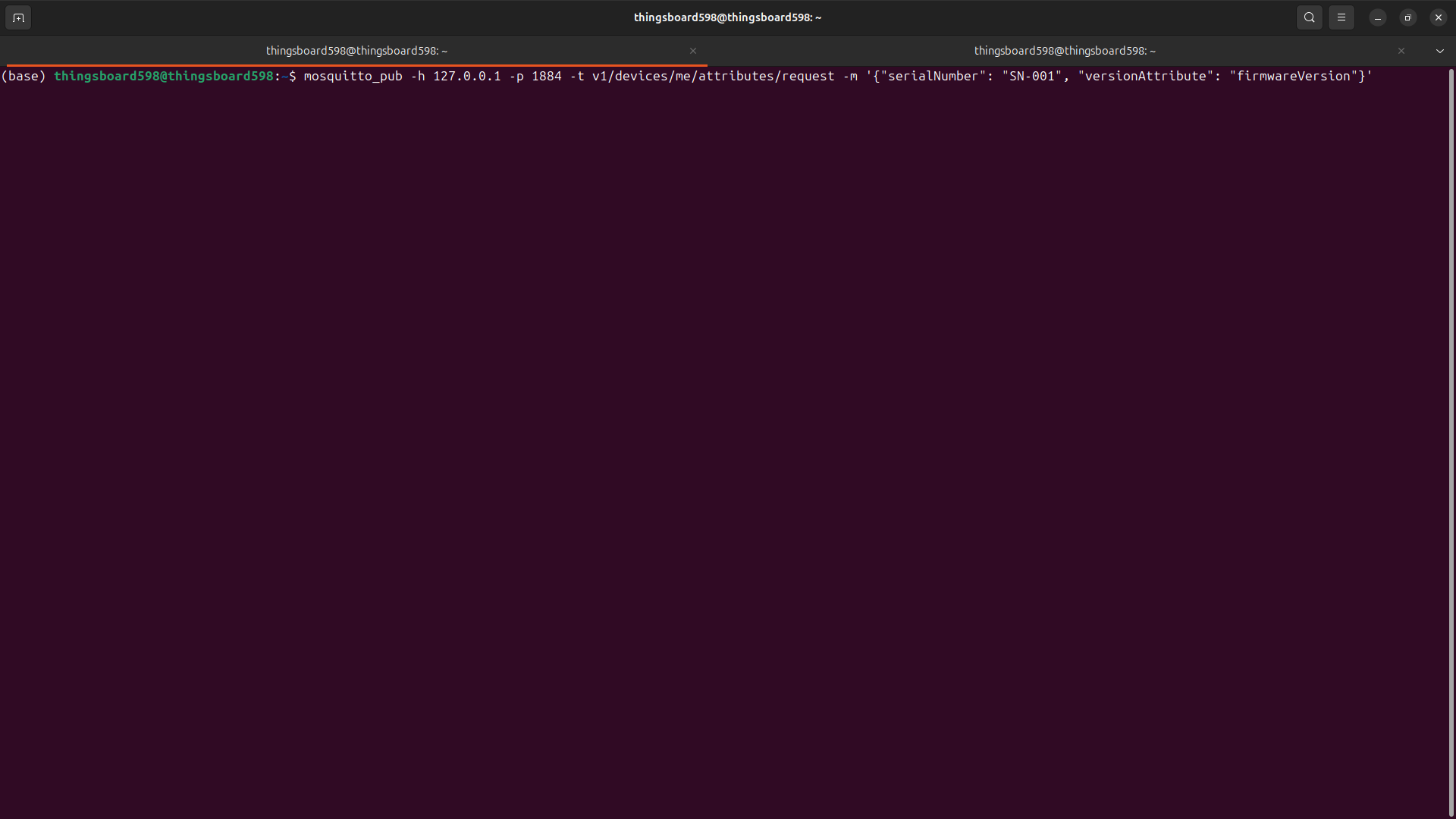Close the first terminal tab
Viewport: 1456px width, 819px height.
point(692,51)
